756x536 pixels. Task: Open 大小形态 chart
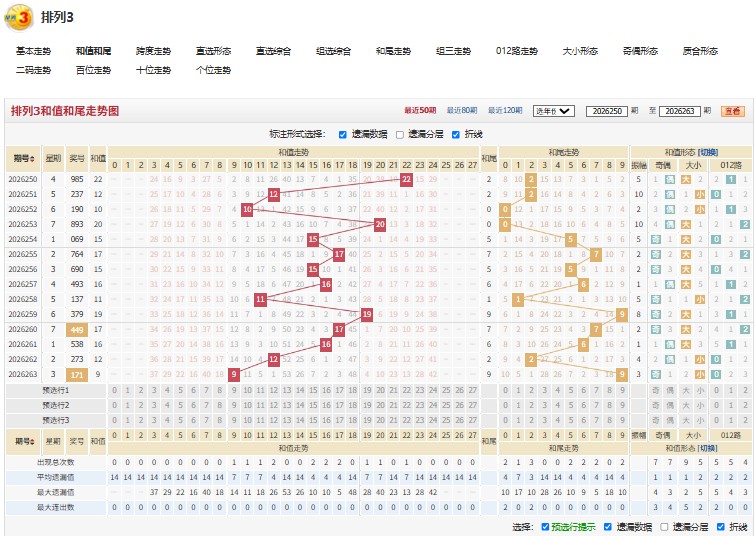tap(580, 51)
